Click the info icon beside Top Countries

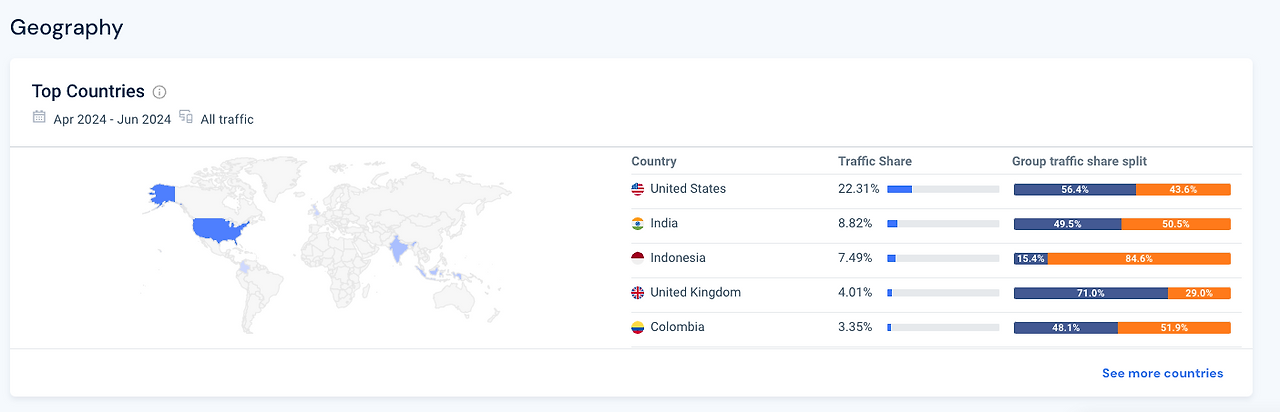(x=159, y=92)
